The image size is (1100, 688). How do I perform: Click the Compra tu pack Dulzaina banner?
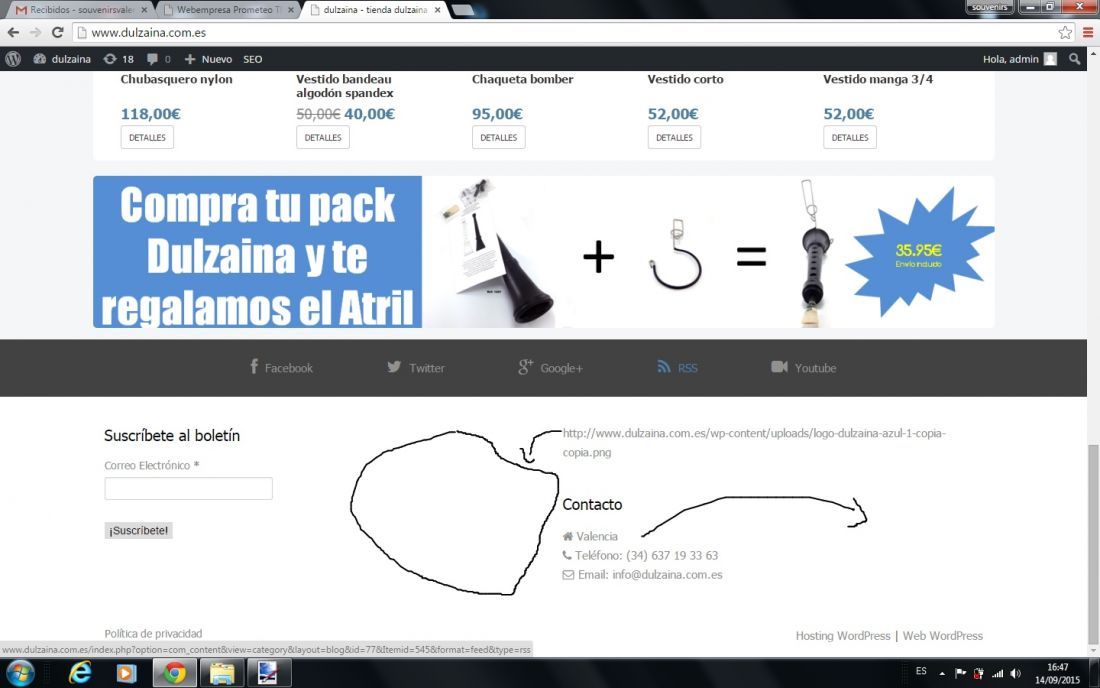tap(544, 252)
